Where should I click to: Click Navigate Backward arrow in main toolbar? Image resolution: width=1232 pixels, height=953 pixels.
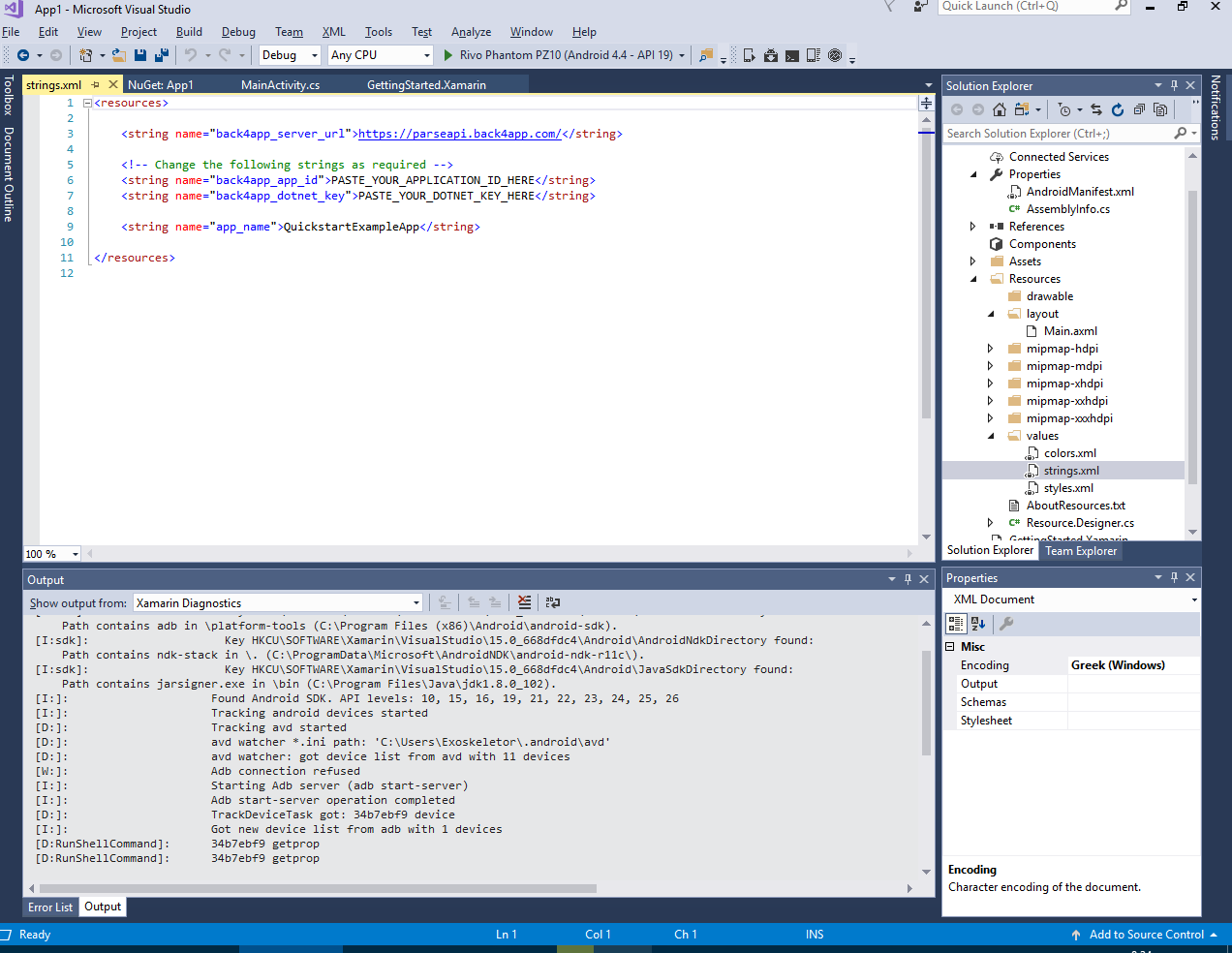click(23, 55)
